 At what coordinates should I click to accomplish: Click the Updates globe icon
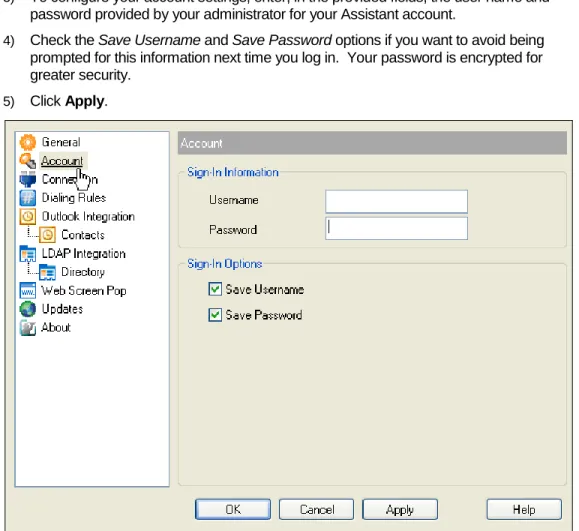tap(28, 309)
